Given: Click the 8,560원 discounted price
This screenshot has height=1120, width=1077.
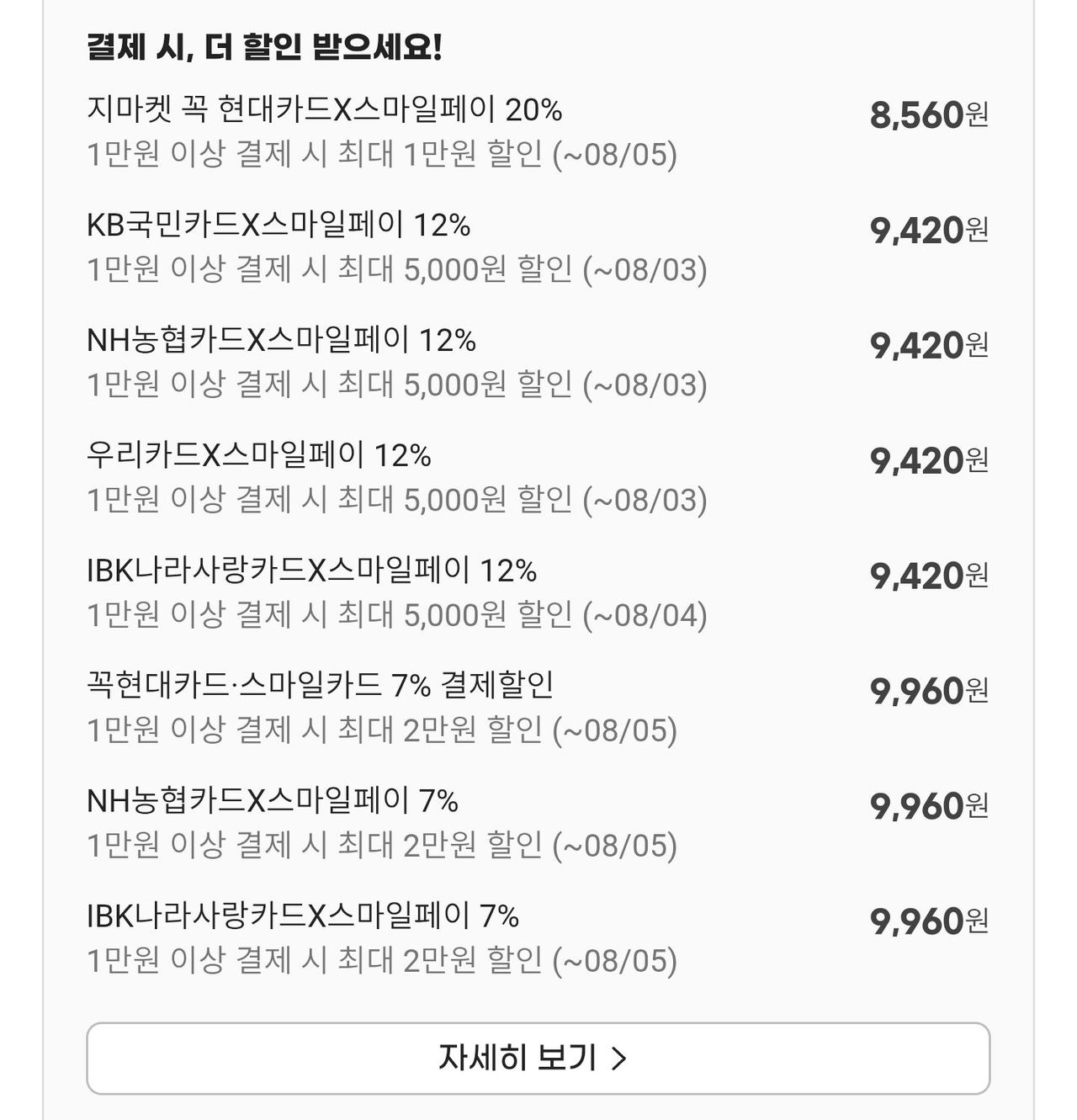Looking at the screenshot, I should (930, 114).
